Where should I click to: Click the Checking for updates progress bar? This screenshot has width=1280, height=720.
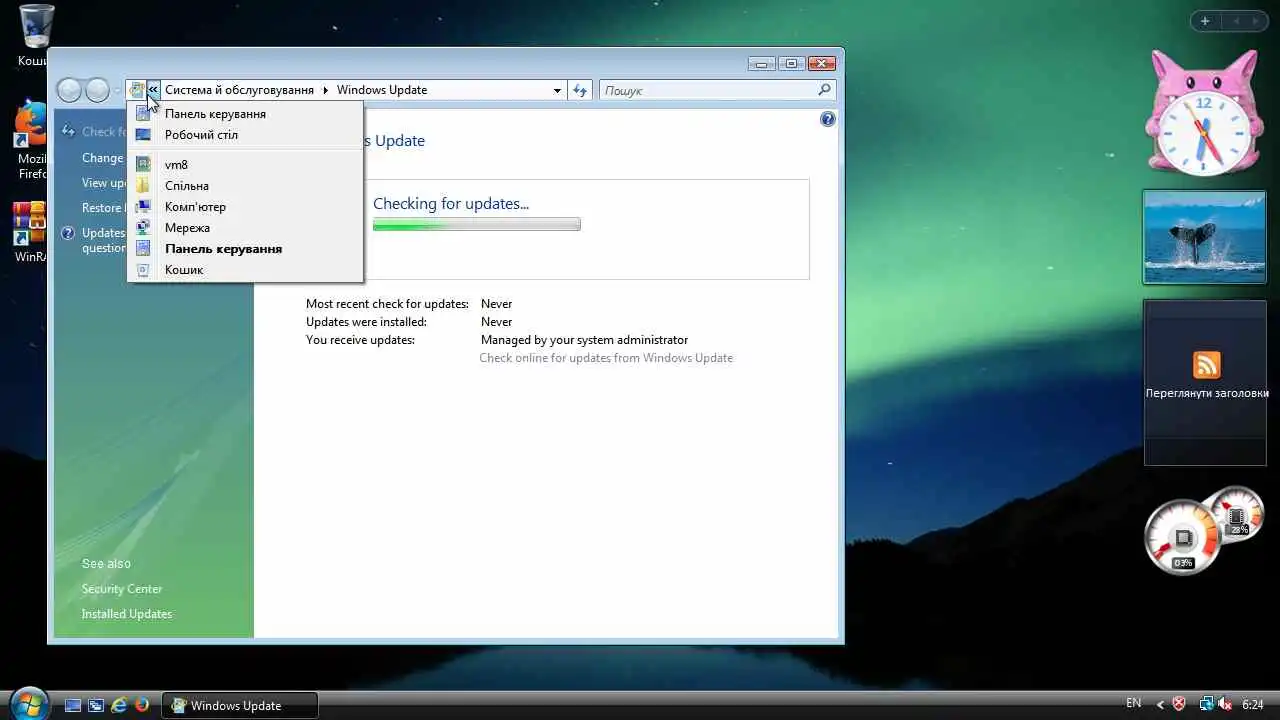476,225
